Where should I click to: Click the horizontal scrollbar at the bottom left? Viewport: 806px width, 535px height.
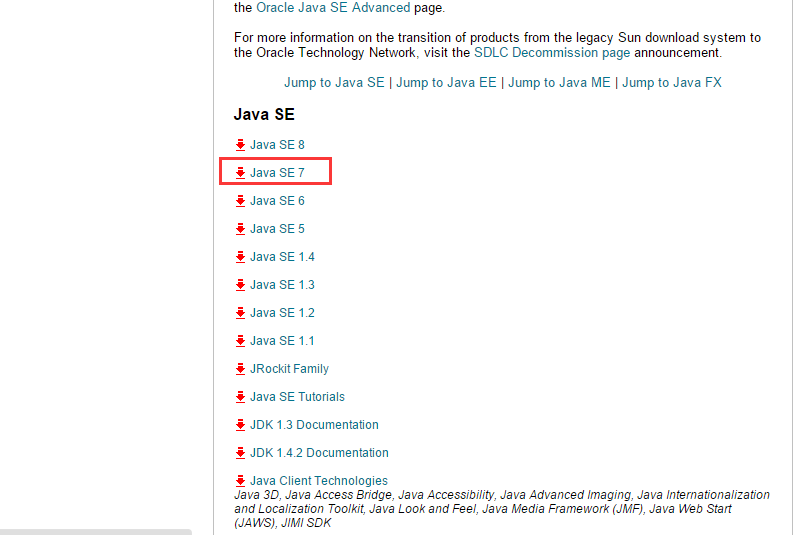96,532
